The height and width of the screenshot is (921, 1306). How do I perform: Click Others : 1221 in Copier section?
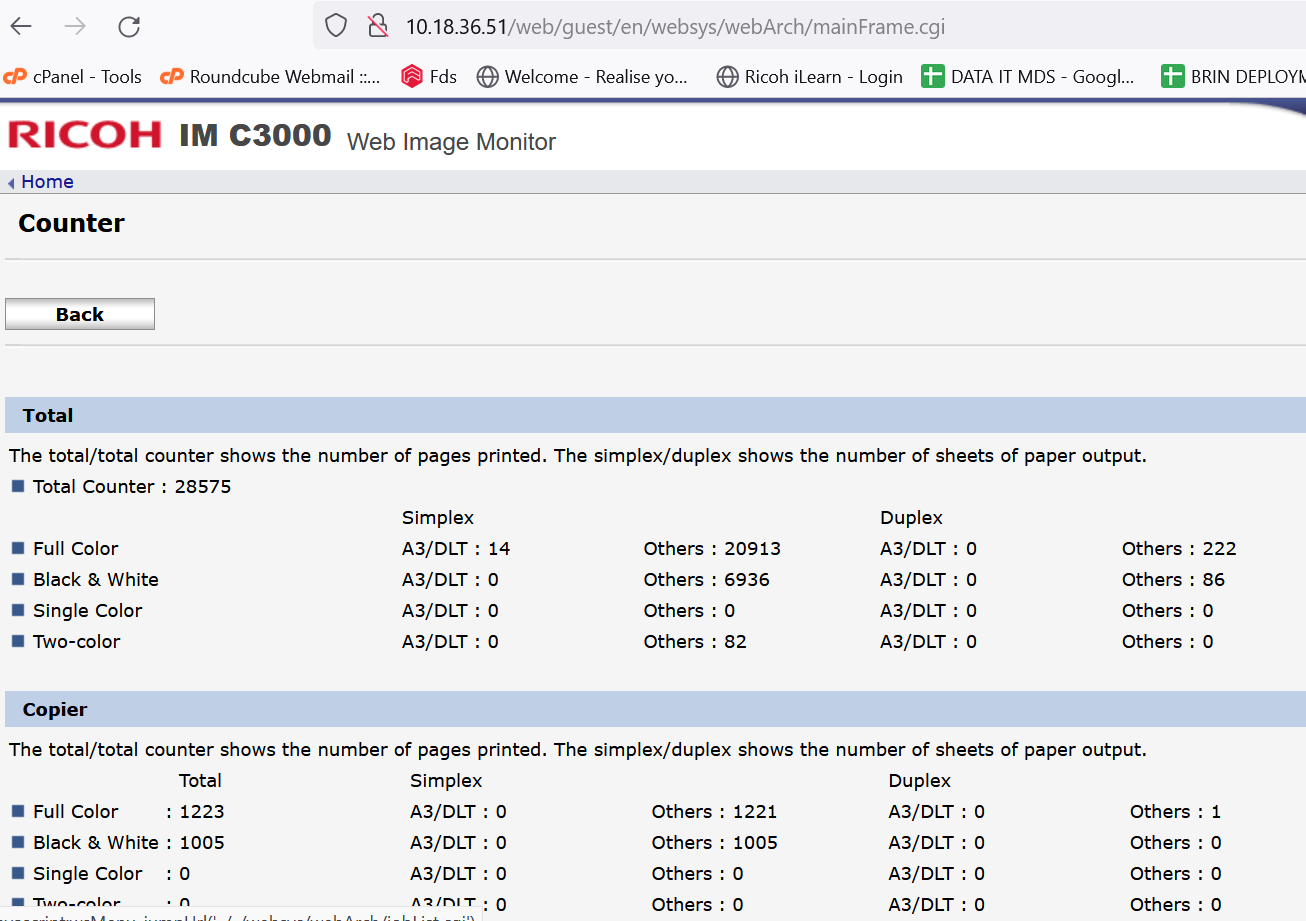714,812
